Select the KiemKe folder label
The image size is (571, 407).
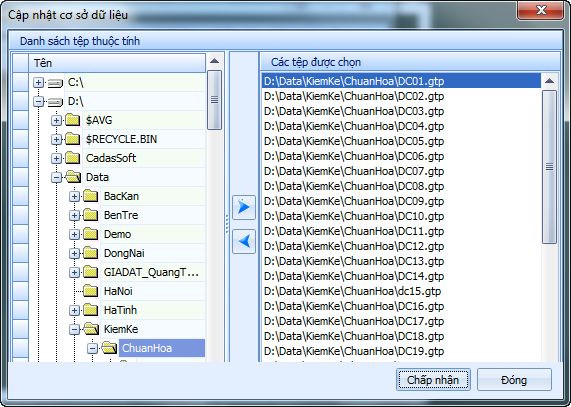tap(121, 329)
